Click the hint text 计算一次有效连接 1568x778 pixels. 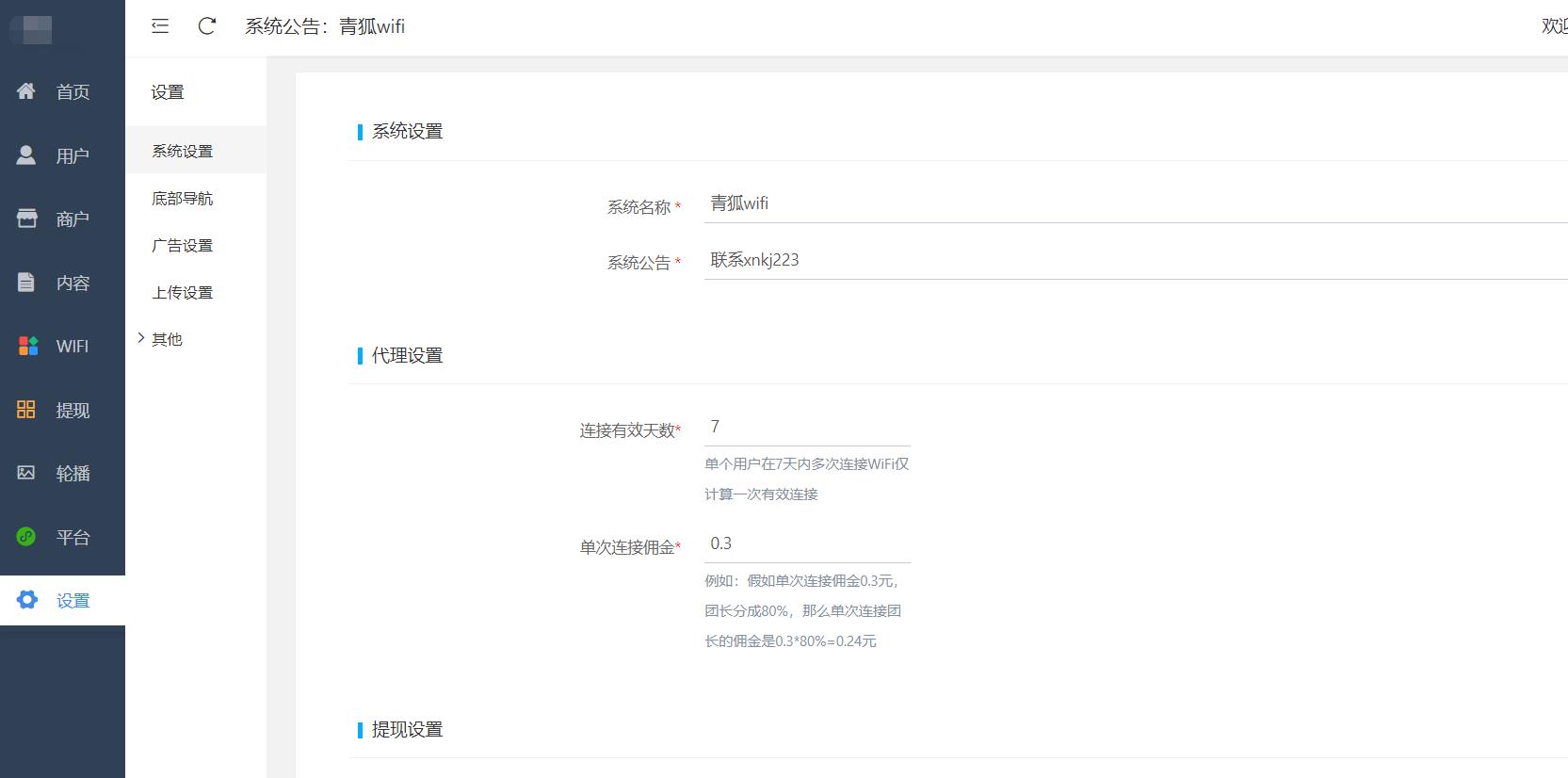(x=761, y=494)
